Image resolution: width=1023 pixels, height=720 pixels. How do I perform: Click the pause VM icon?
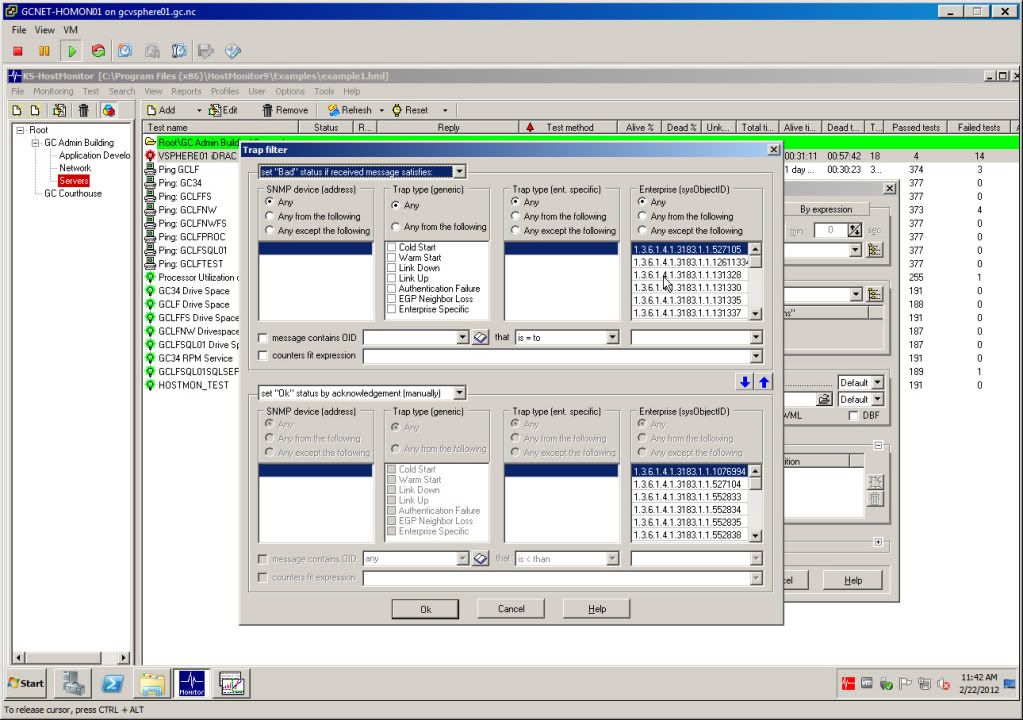point(44,51)
